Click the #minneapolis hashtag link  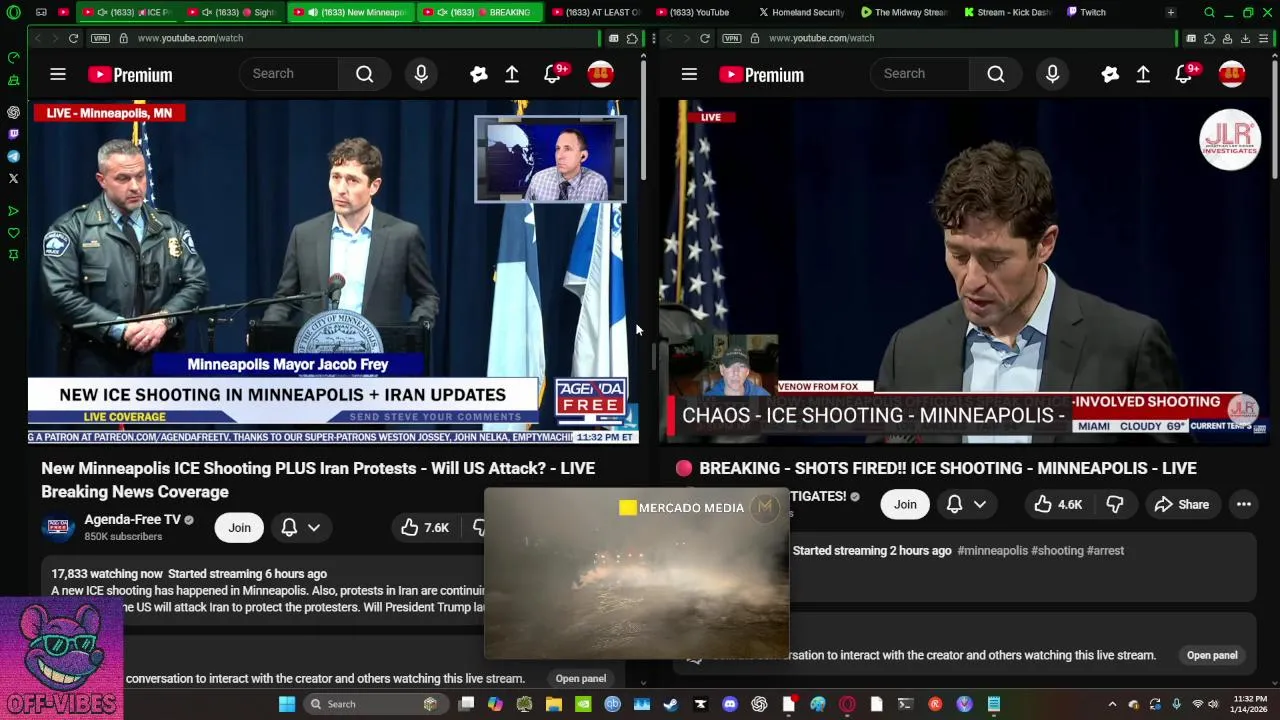(992, 550)
